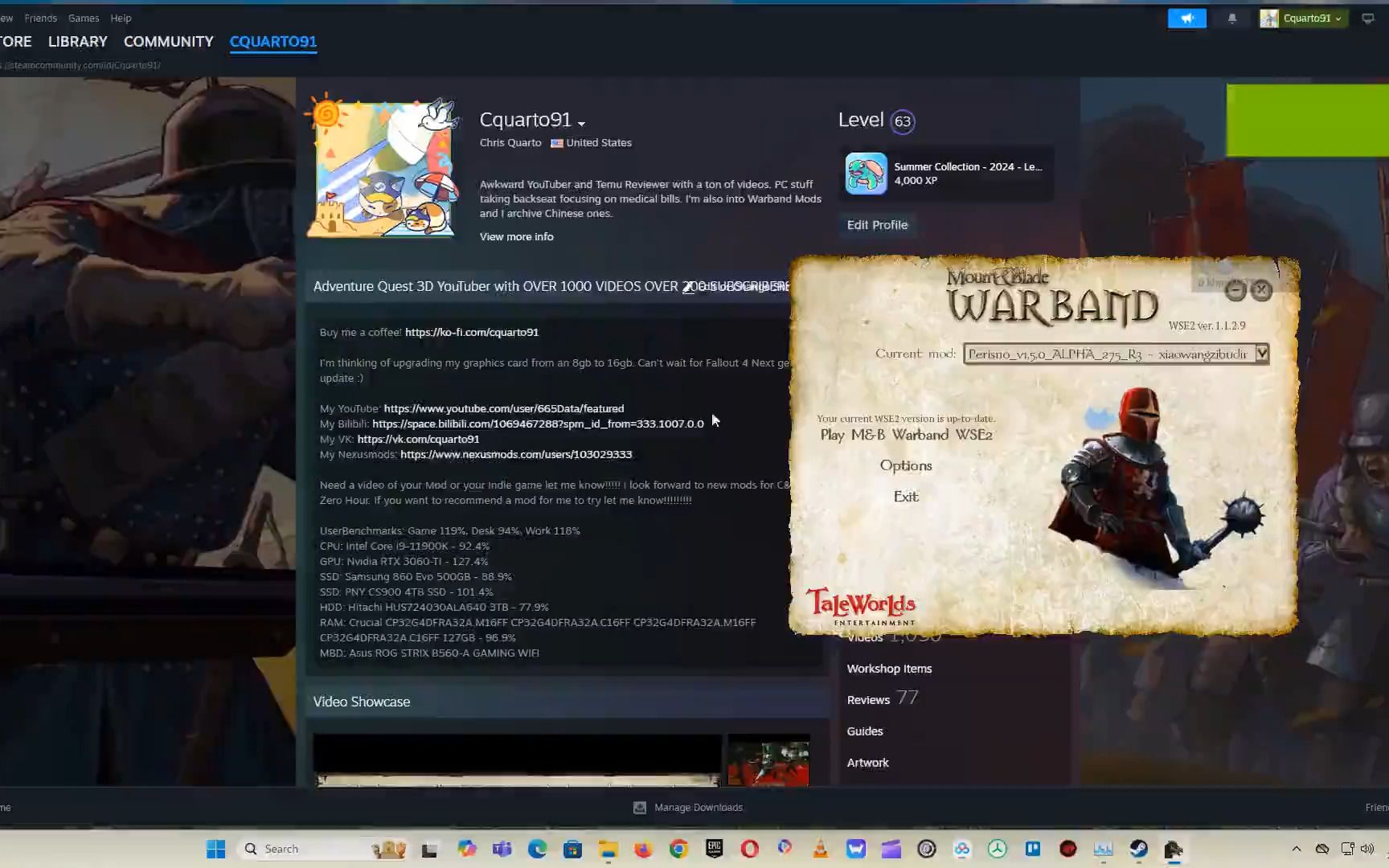Open Task View from the taskbar
Image resolution: width=1389 pixels, height=868 pixels.
coord(430,849)
